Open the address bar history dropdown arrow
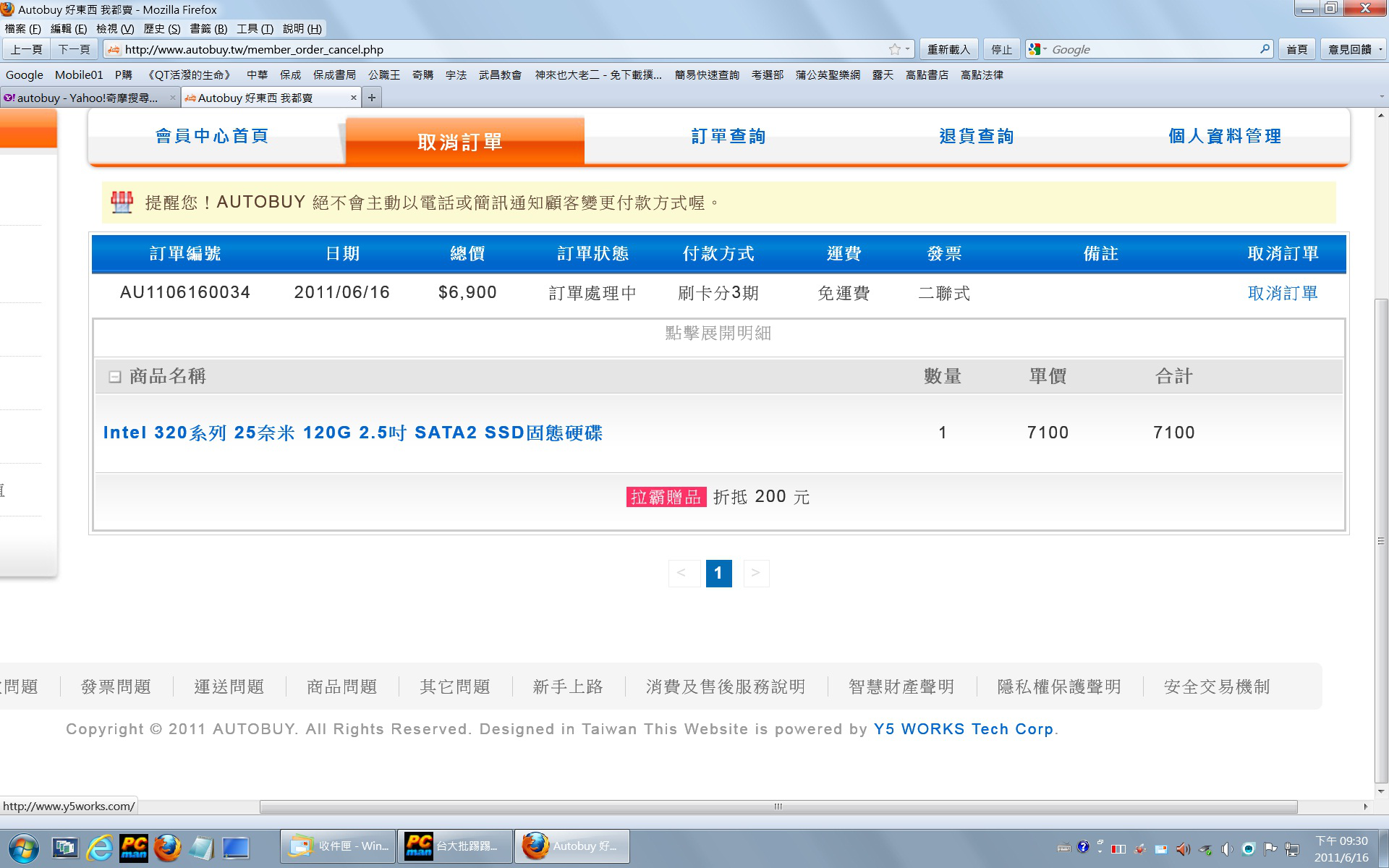The height and width of the screenshot is (868, 1389). (x=908, y=49)
